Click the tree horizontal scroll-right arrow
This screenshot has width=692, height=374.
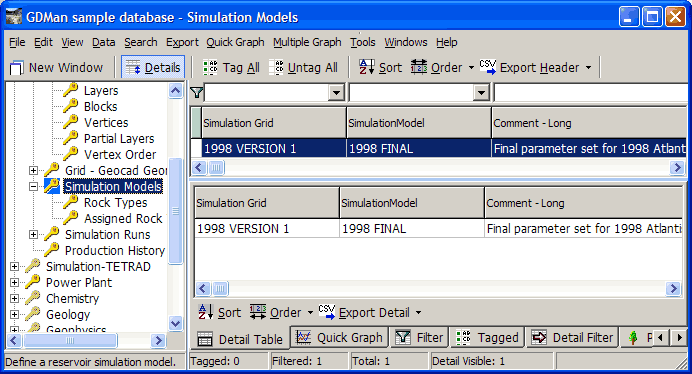point(158,340)
